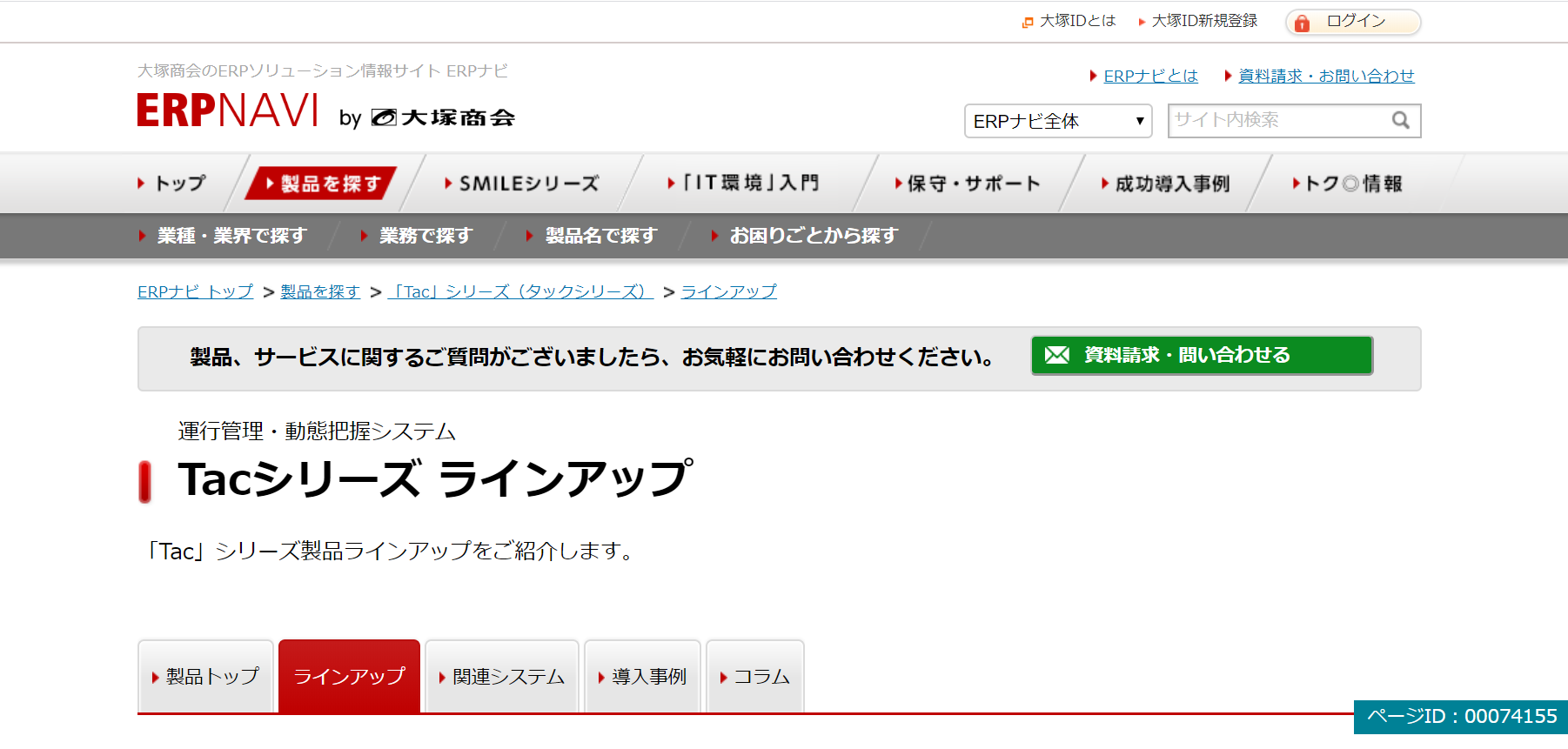Click the ページID : 00074155 badge
1568x749 pixels.
coord(1461,717)
